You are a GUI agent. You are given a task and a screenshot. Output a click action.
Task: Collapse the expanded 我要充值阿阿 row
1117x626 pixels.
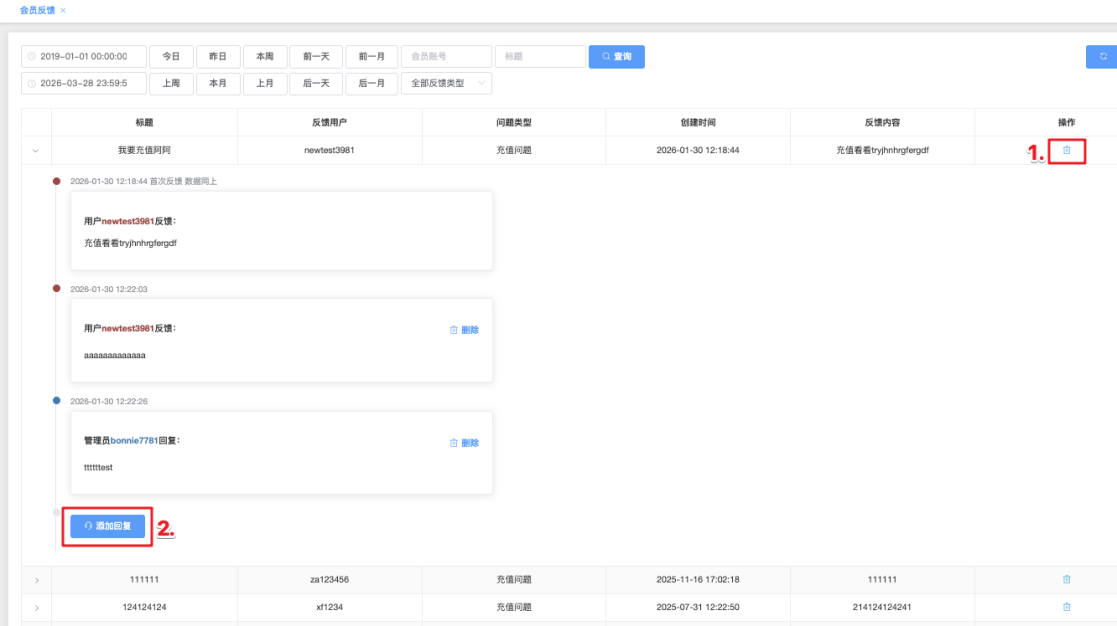36,151
